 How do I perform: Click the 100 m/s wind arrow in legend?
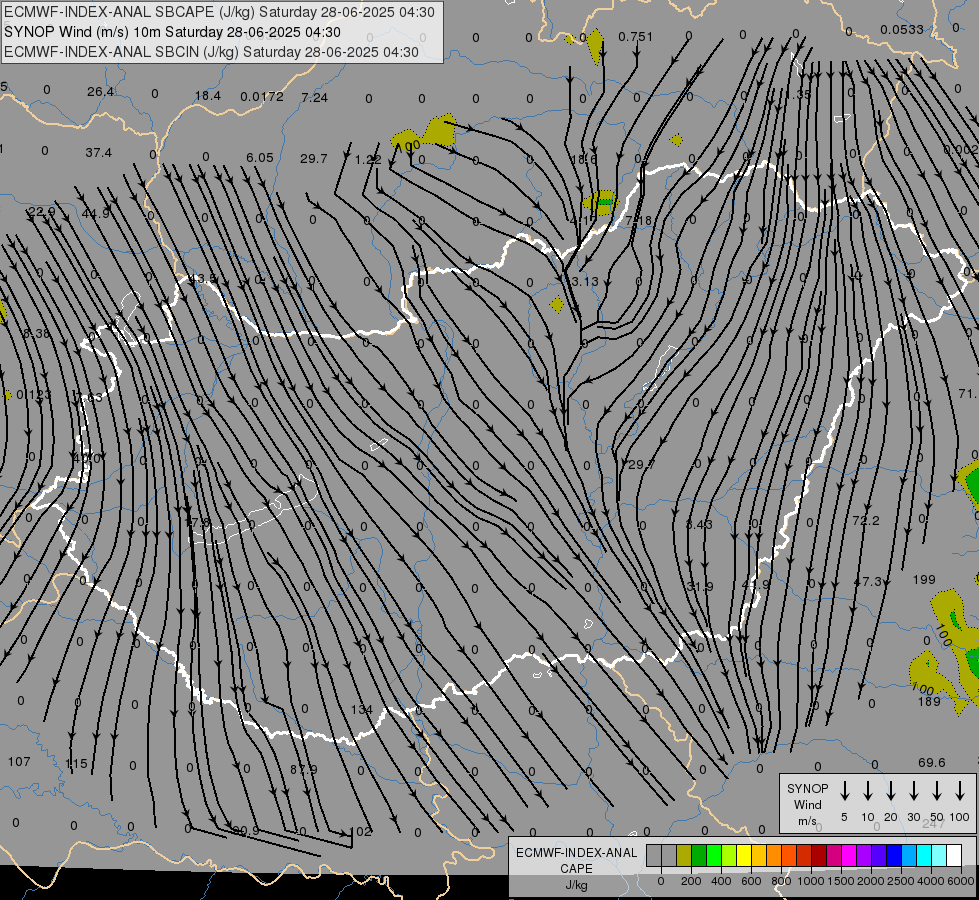tap(960, 791)
